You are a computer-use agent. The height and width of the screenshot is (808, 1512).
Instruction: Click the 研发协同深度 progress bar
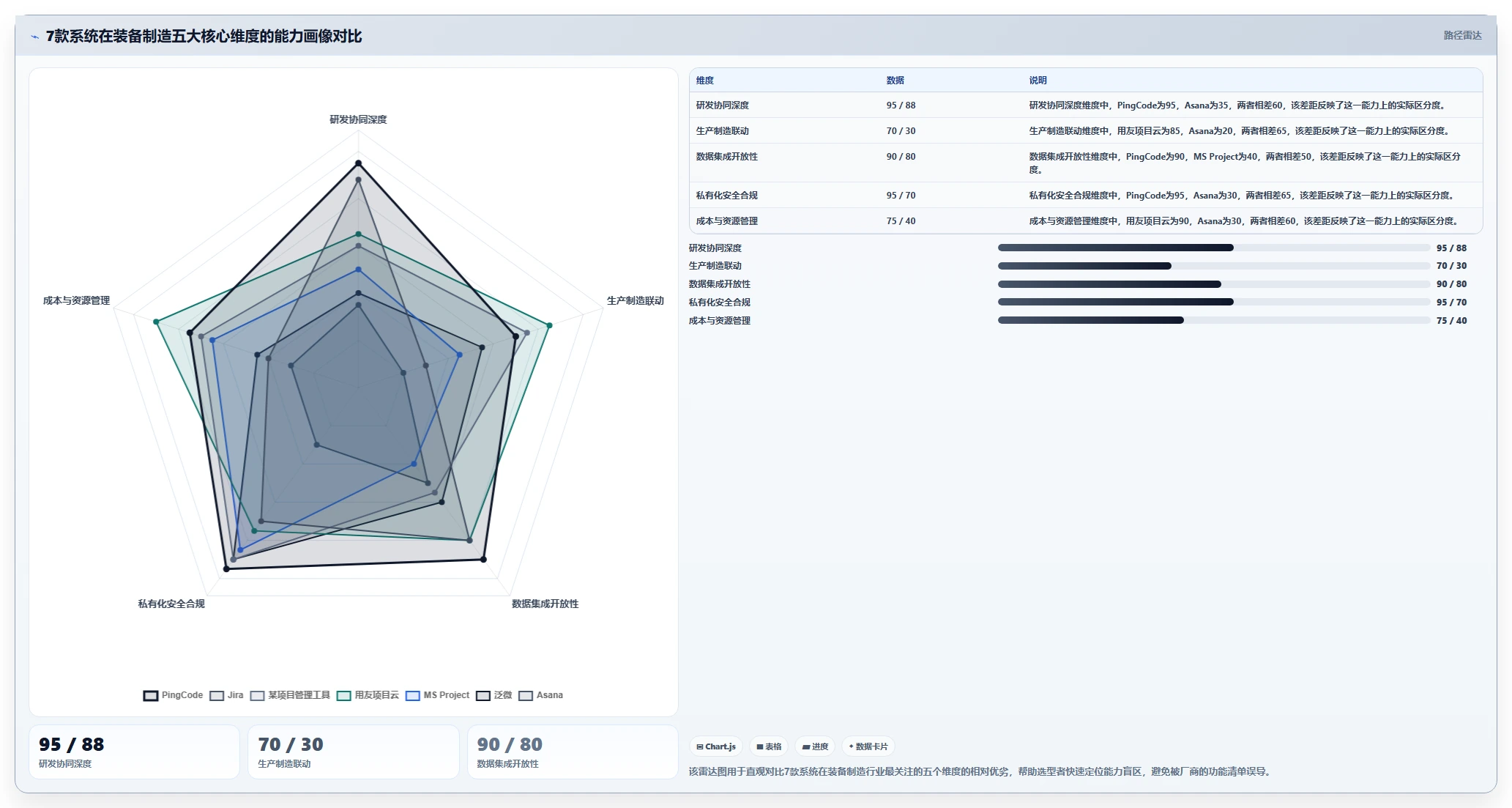pos(1214,248)
